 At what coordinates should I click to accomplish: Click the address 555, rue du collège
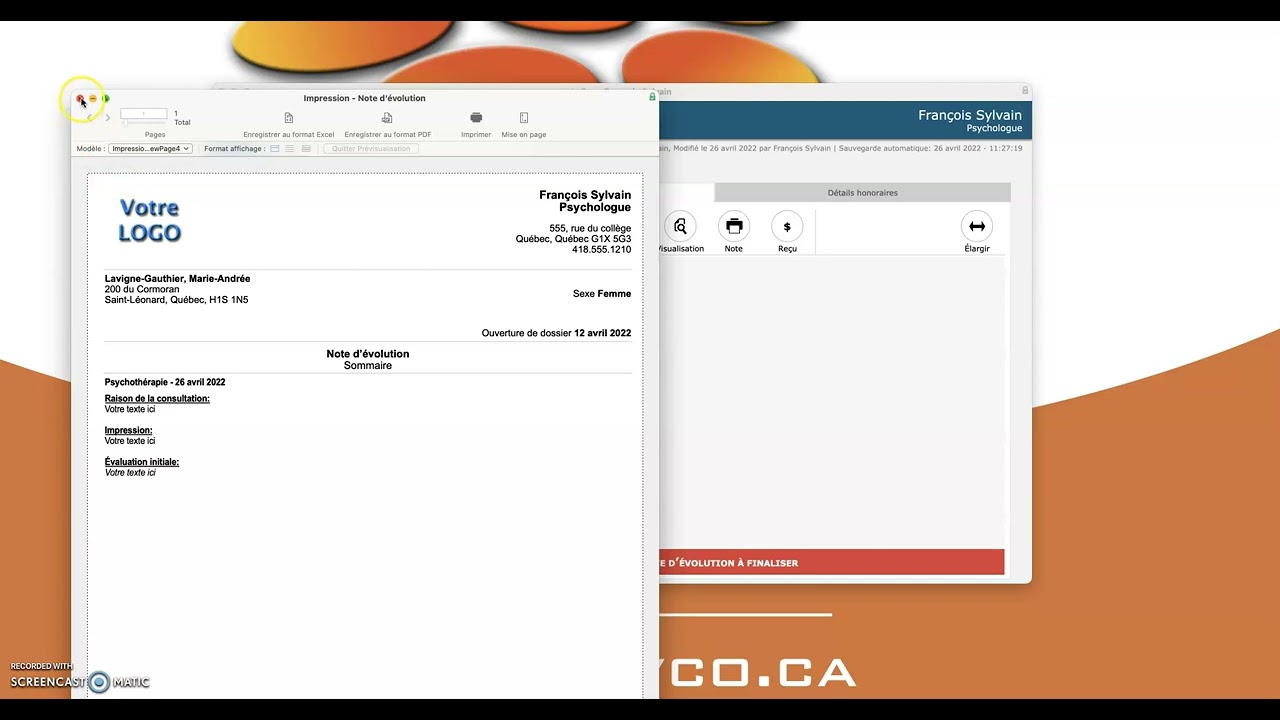tap(590, 229)
